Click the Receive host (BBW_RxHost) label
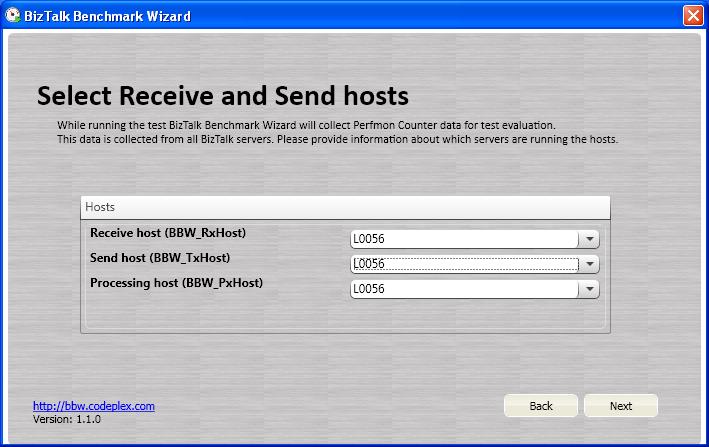 (168, 233)
